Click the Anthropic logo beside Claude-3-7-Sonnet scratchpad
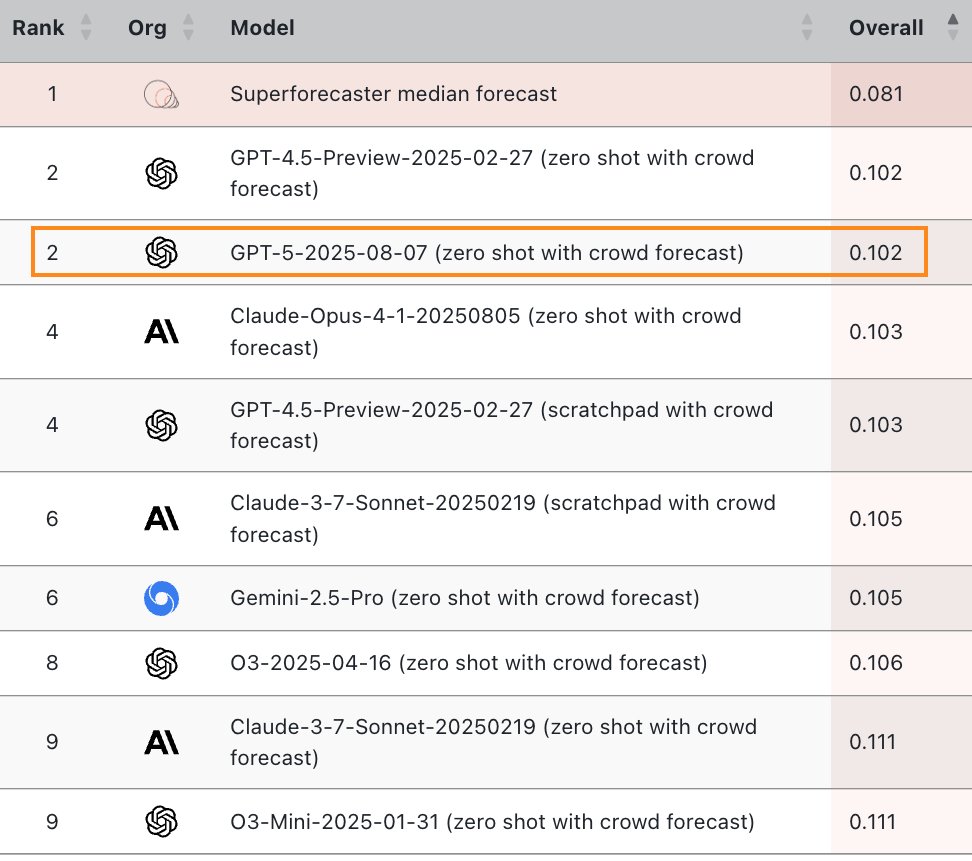The width and height of the screenshot is (972, 861). tap(161, 518)
